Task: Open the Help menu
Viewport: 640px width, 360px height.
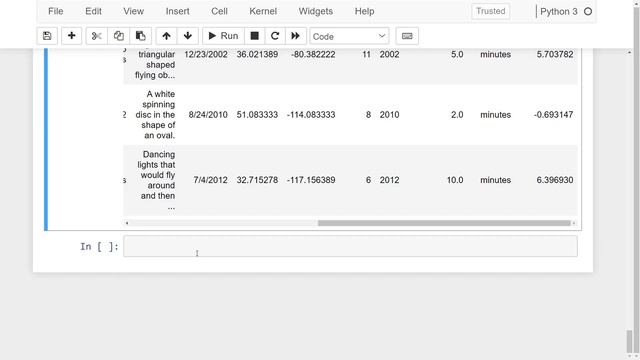Action: [364, 11]
